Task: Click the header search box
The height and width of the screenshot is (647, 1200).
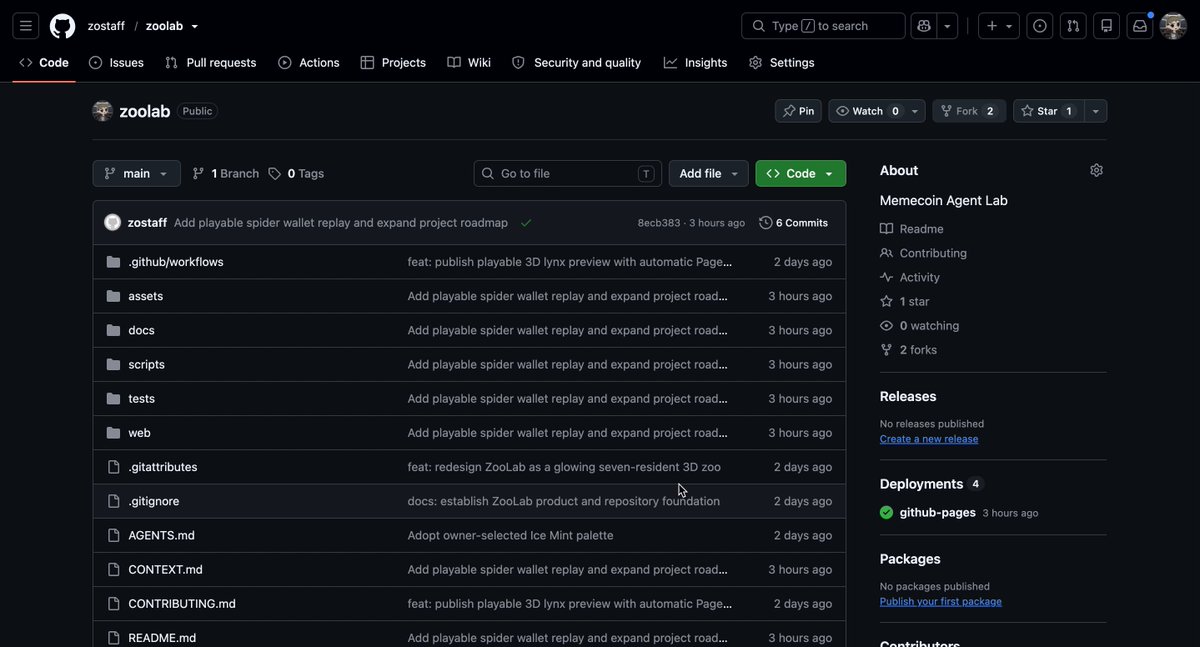Action: point(823,26)
